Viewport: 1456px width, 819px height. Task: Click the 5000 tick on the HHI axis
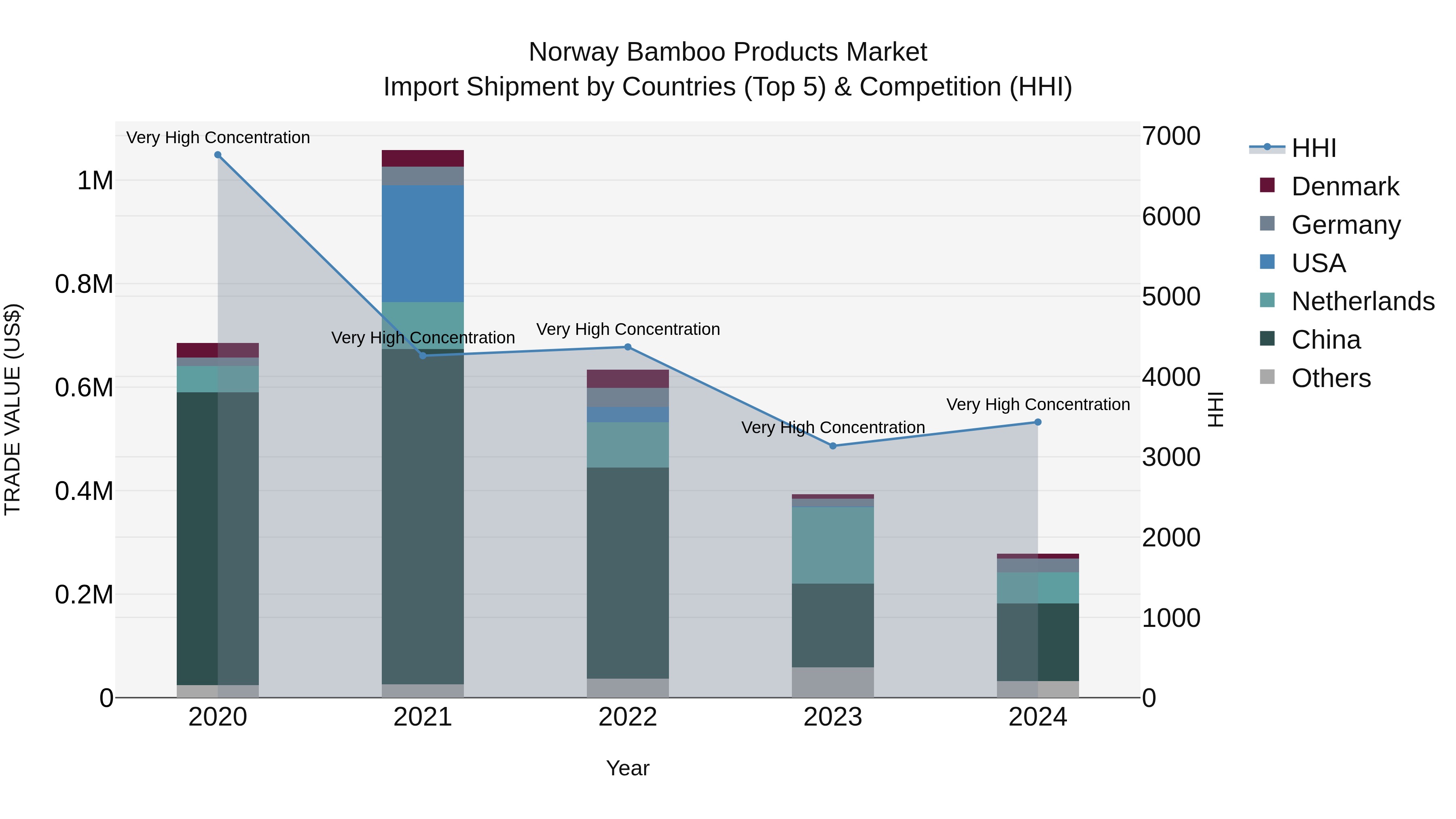[1171, 297]
